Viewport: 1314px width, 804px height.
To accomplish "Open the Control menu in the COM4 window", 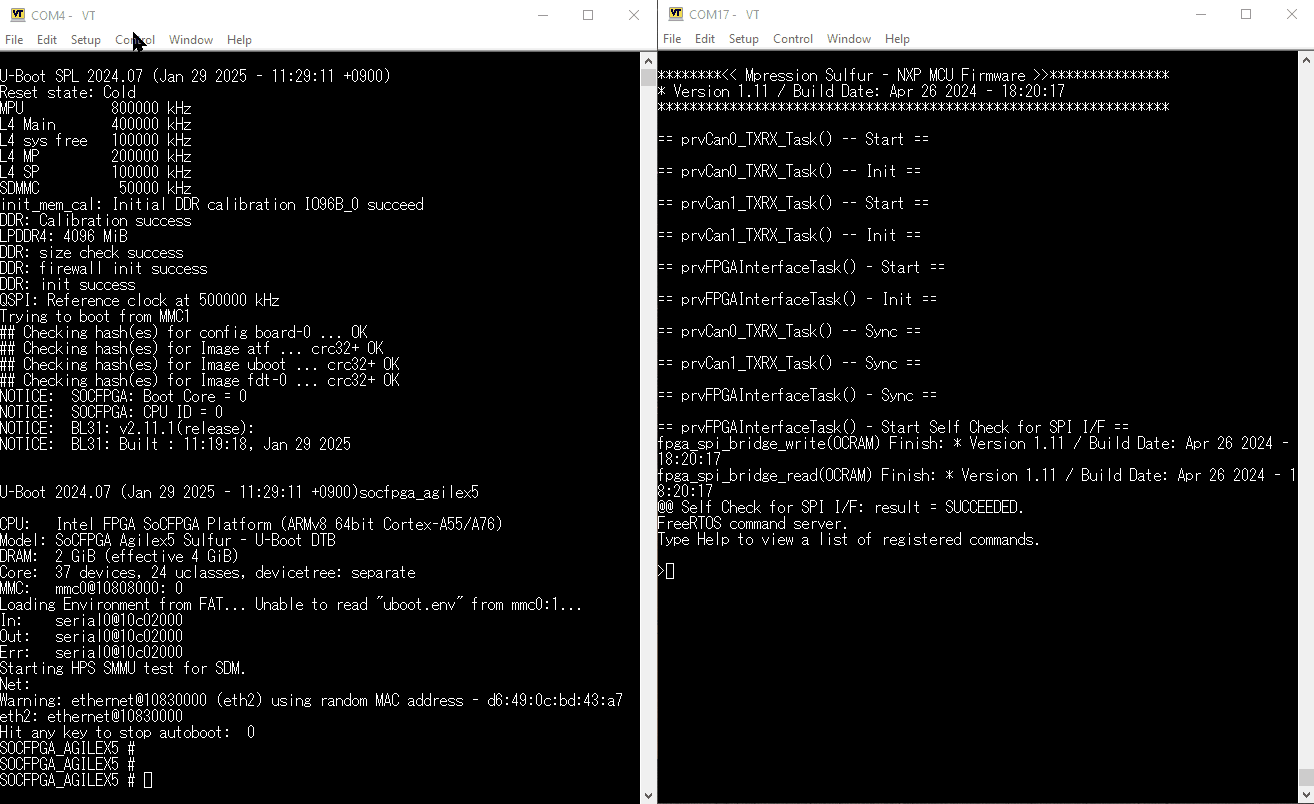I will (133, 40).
